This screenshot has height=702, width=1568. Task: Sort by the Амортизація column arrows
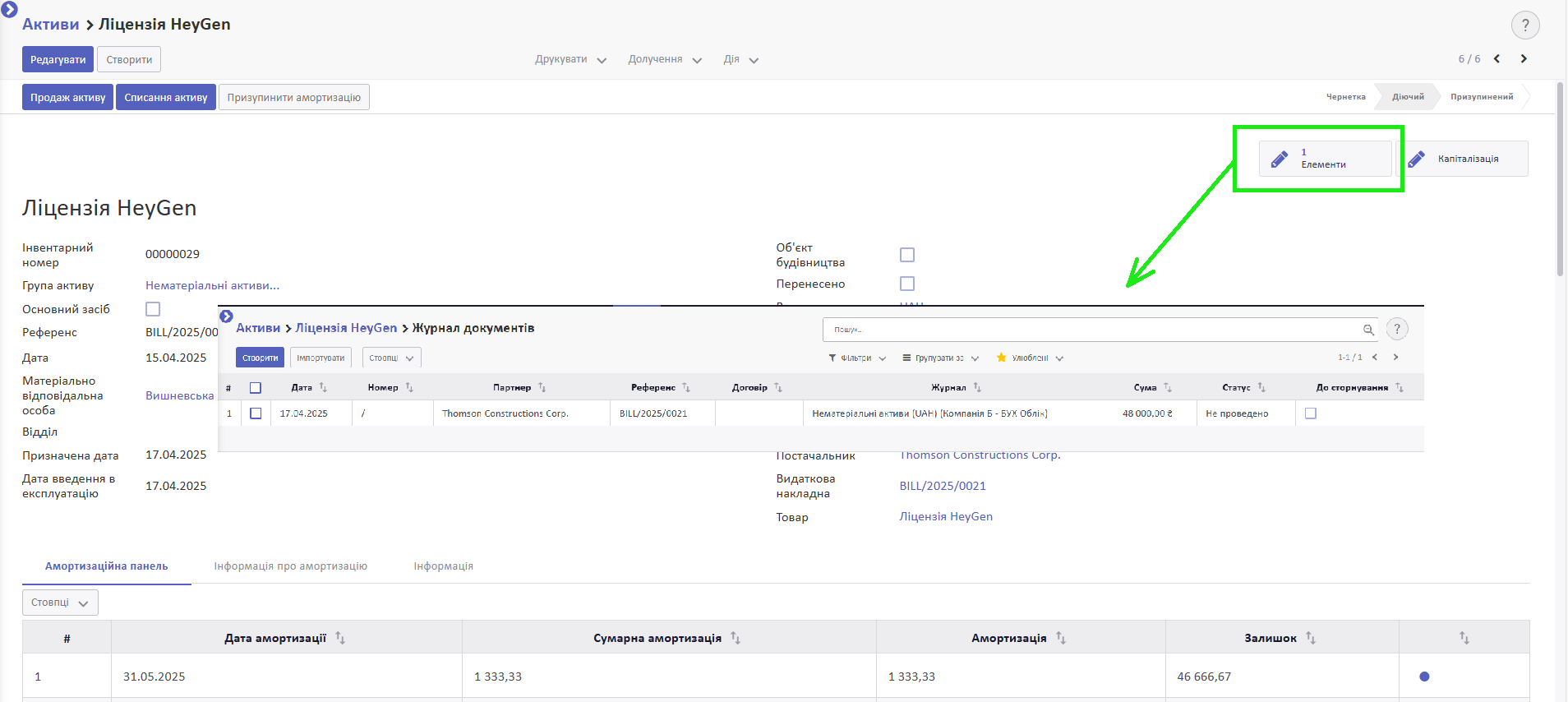tap(1061, 638)
